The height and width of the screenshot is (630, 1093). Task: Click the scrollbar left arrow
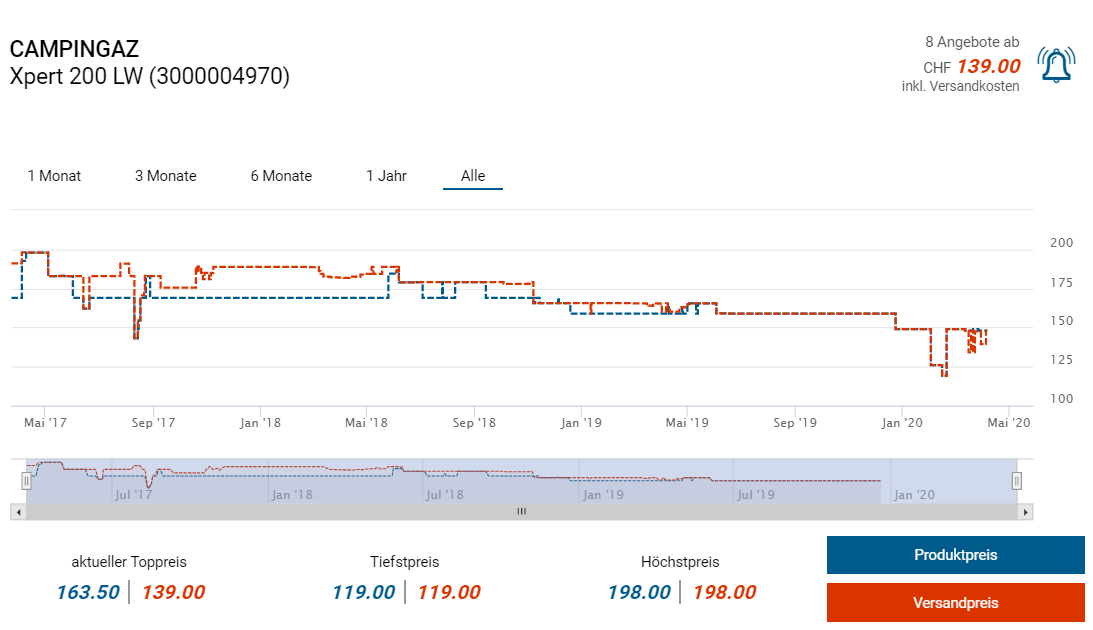(17, 512)
